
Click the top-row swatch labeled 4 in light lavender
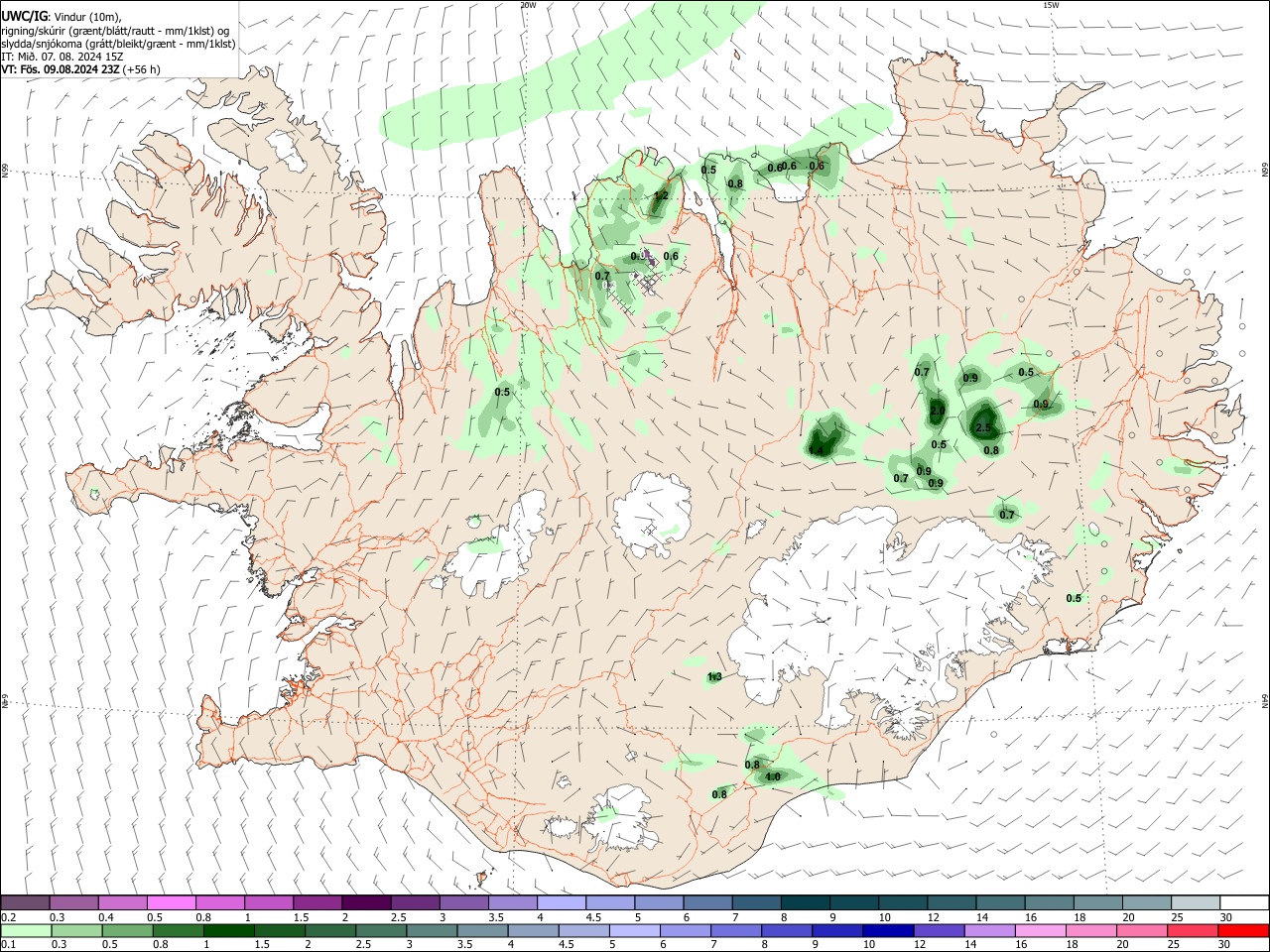pos(560,902)
